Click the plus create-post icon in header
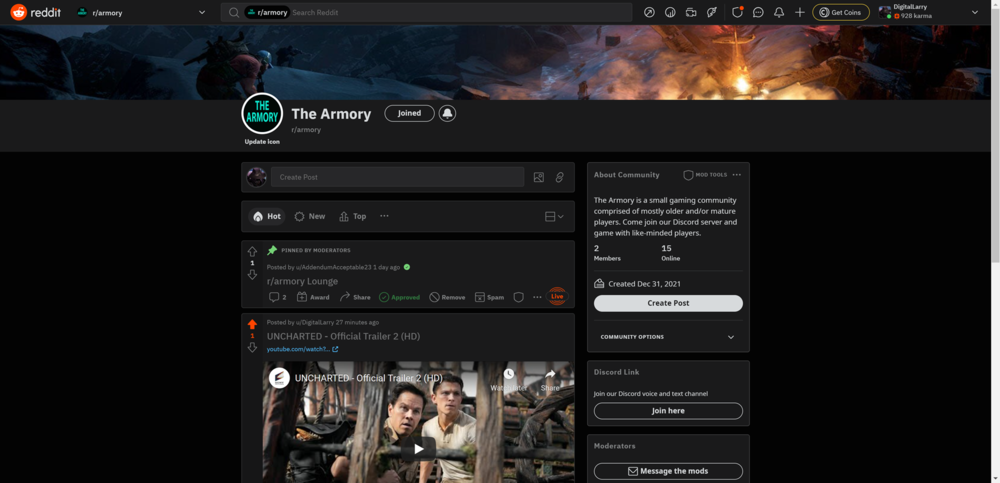This screenshot has width=1000, height=483. coord(800,12)
